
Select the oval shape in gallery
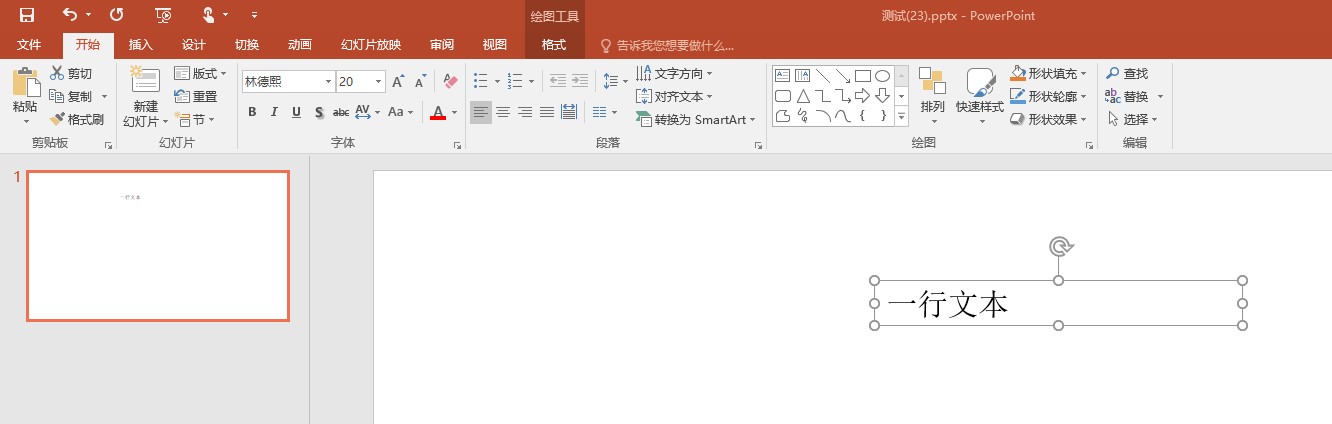(x=883, y=75)
